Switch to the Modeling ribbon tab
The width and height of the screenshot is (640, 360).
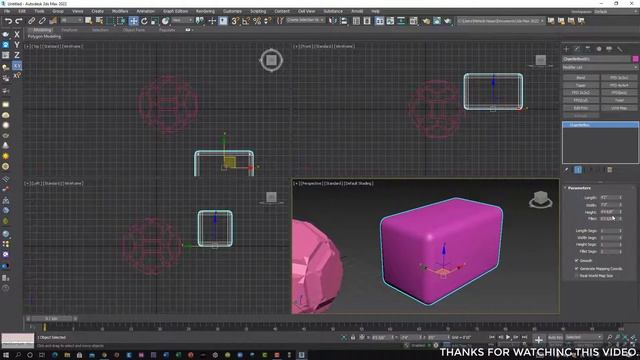(42, 30)
